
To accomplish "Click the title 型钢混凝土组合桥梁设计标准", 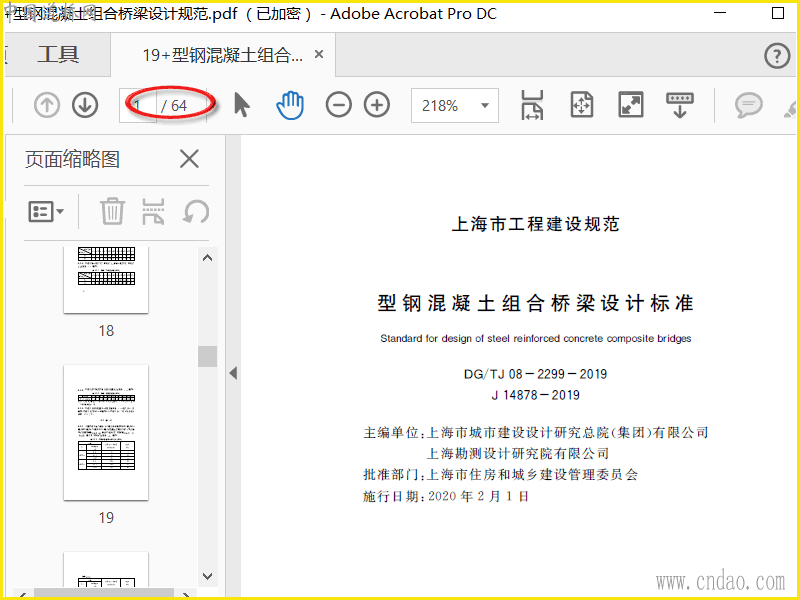I will point(535,303).
